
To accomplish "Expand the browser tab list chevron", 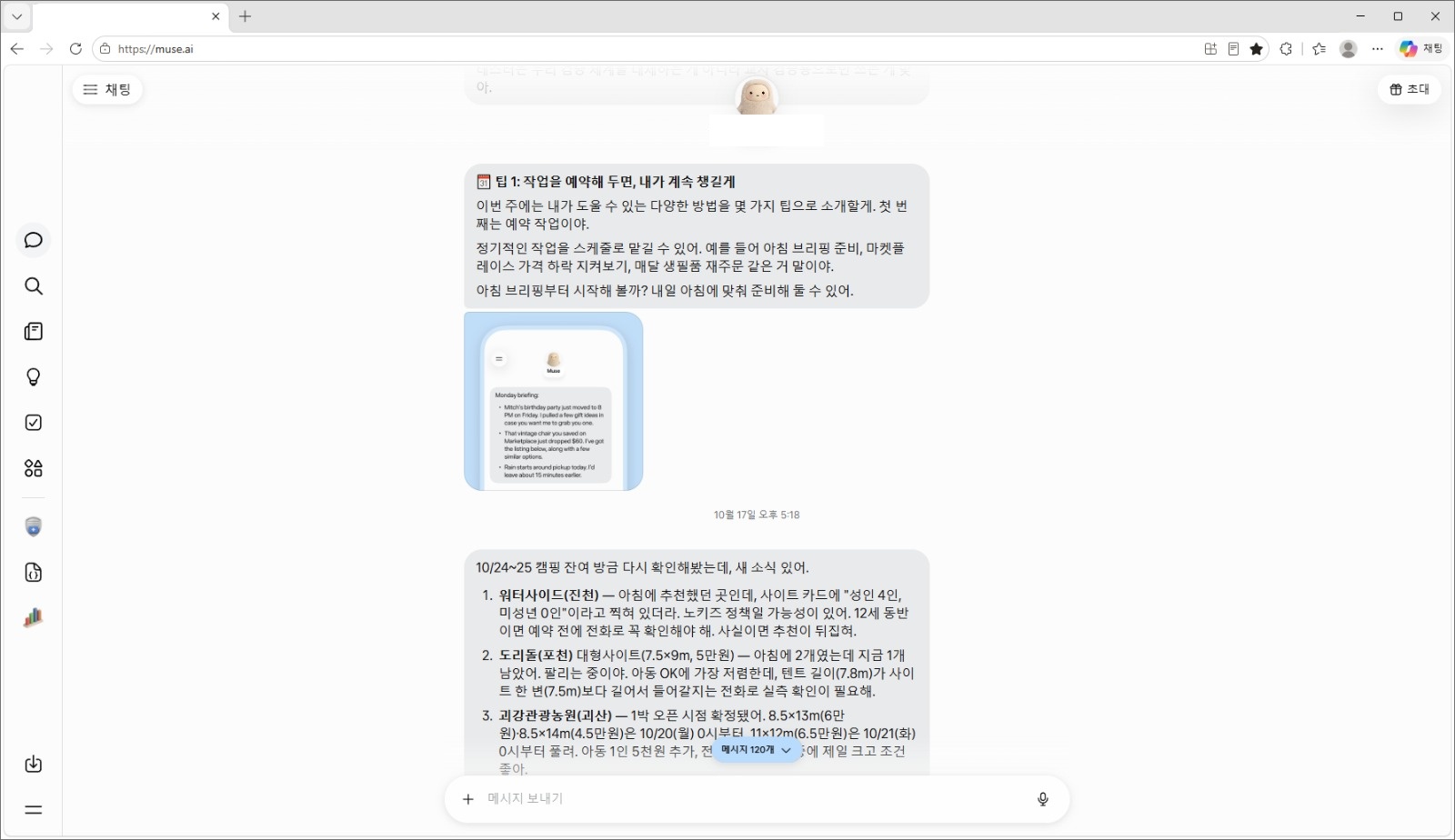I will click(17, 16).
